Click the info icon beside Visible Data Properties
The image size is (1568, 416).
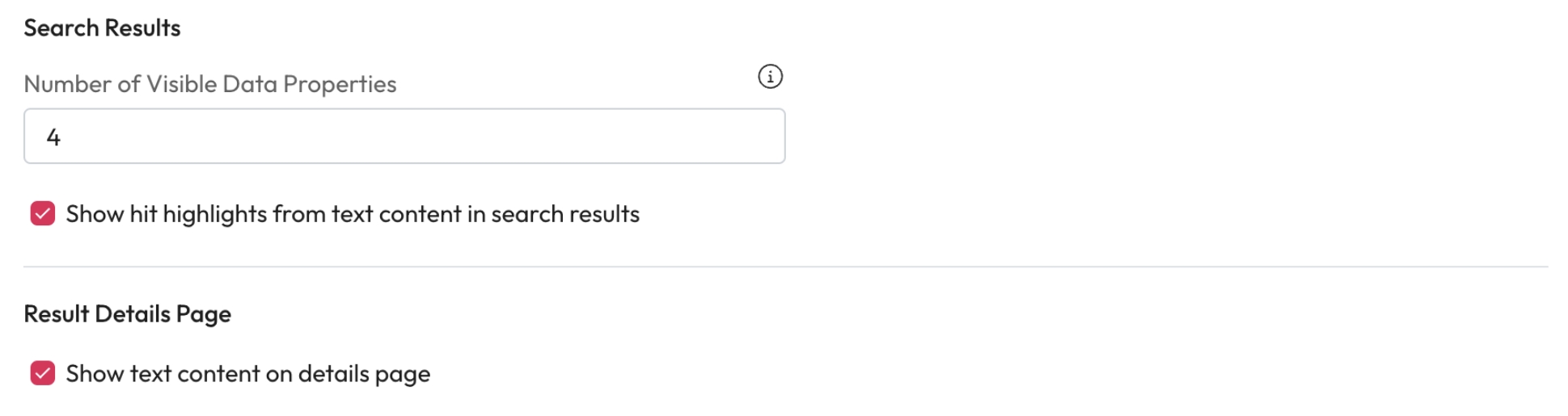(x=770, y=77)
